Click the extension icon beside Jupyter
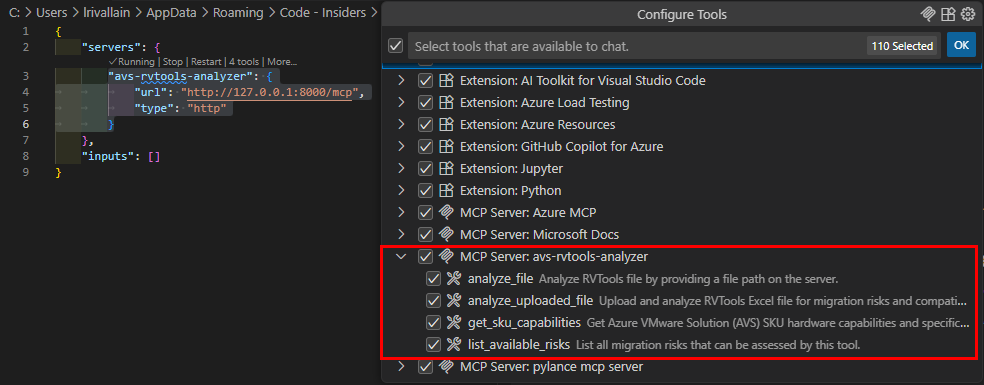Screen dimensions: 984x385 pyautogui.click(x=446, y=168)
